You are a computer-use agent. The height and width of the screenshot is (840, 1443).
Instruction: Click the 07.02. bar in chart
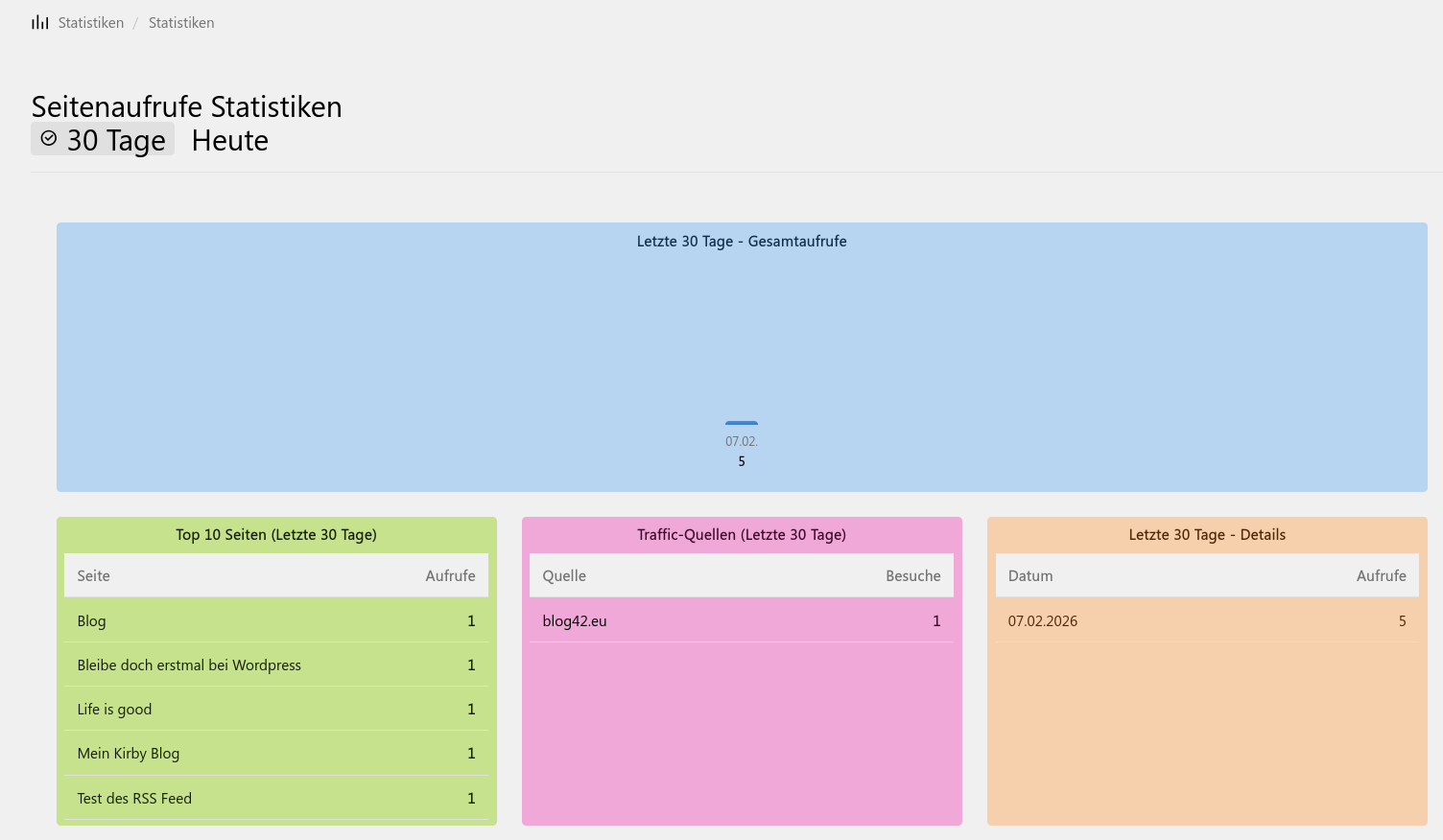[742, 423]
